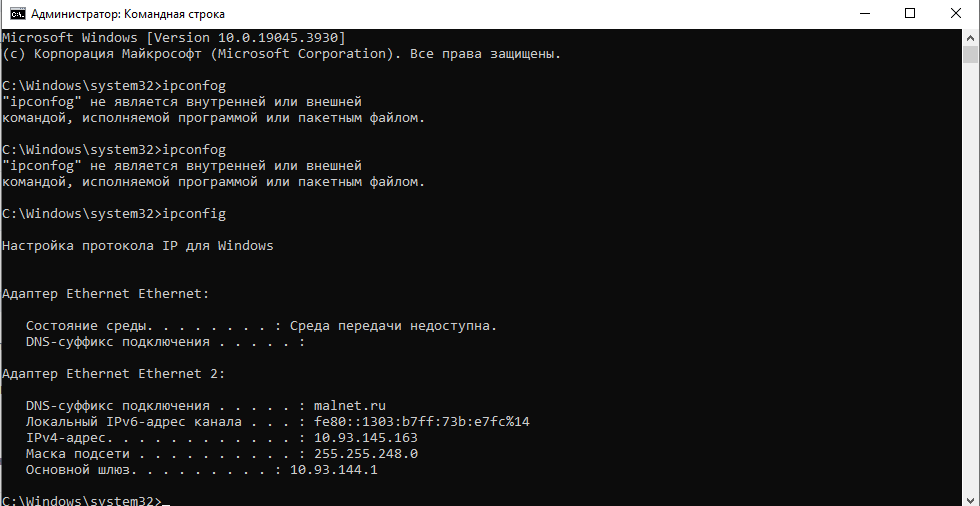The width and height of the screenshot is (980, 506).
Task: Click the blinking cursor at the last prompt
Action: [166, 502]
